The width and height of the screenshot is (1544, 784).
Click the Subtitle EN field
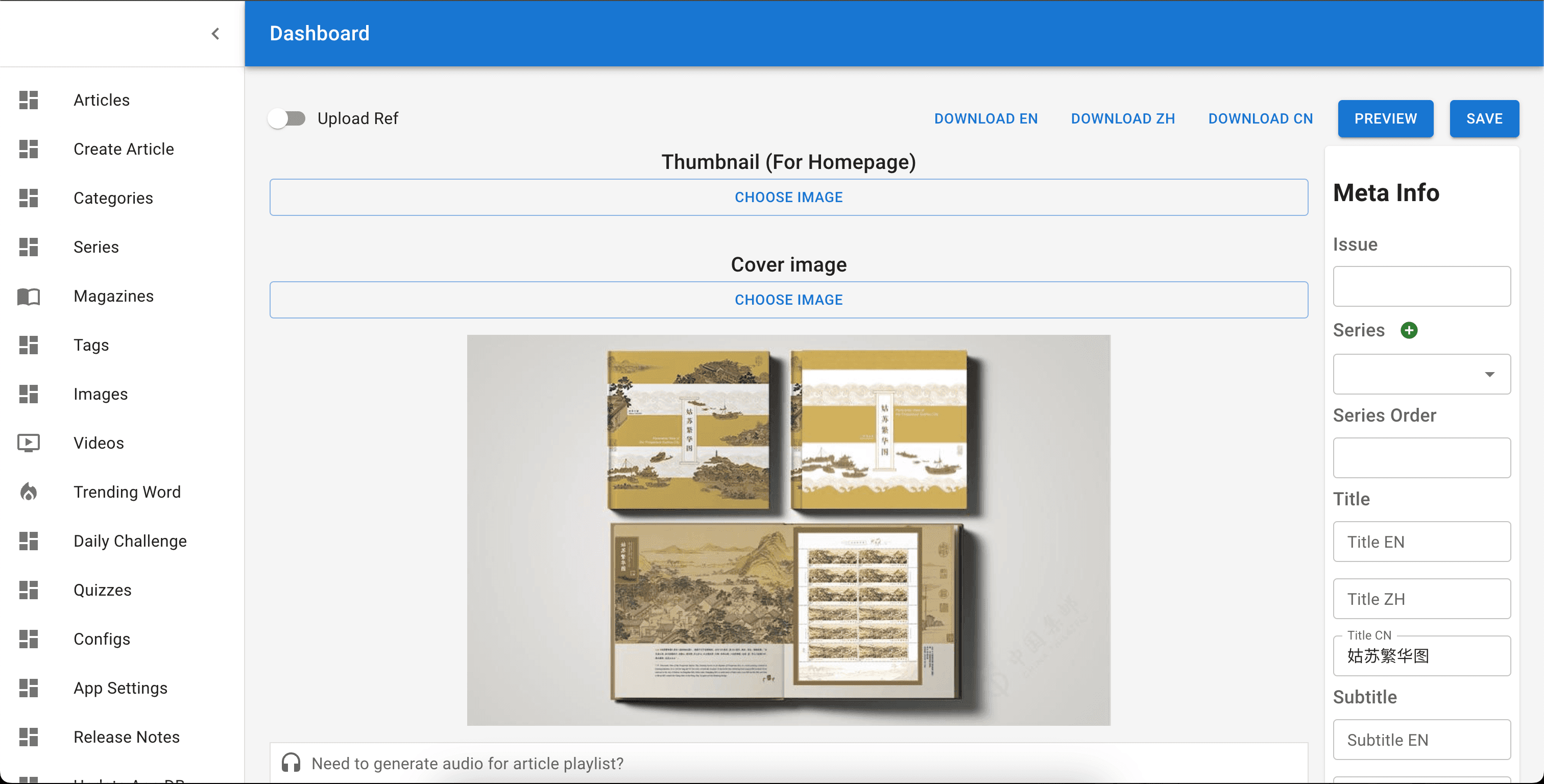coord(1422,740)
